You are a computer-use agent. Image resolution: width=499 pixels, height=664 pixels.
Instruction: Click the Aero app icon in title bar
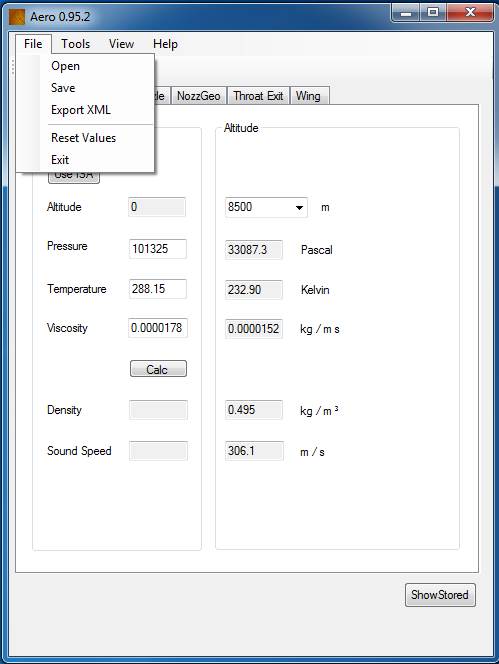(17, 17)
